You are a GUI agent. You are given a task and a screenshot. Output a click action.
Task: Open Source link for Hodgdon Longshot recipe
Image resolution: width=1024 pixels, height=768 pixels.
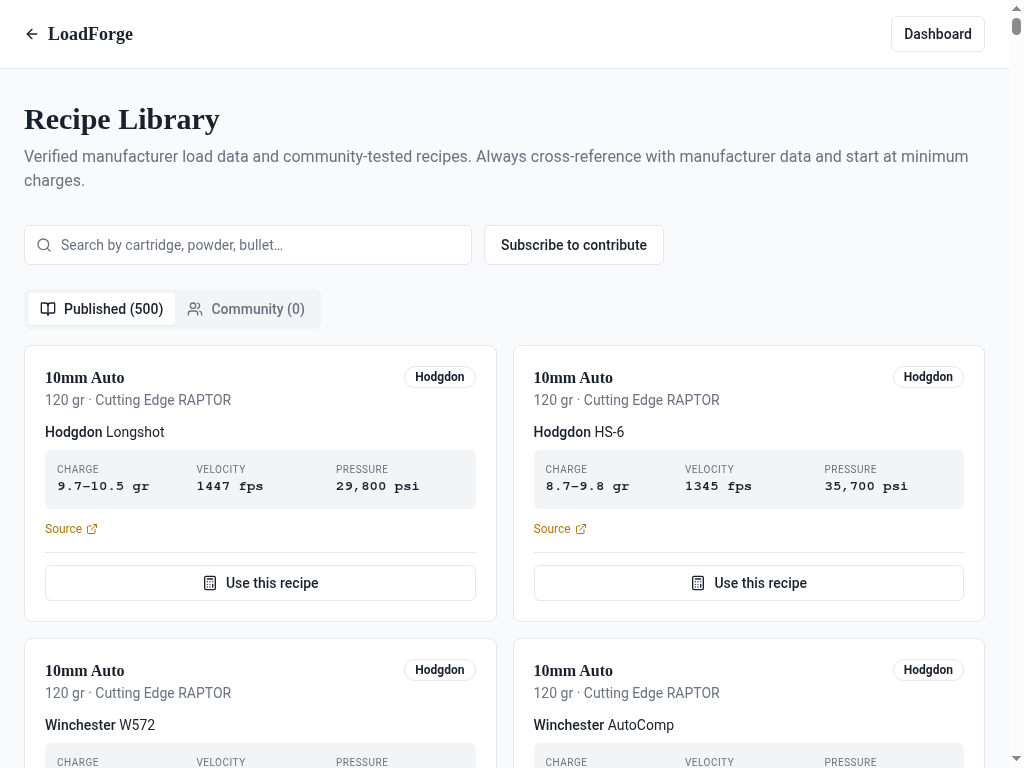[71, 529]
